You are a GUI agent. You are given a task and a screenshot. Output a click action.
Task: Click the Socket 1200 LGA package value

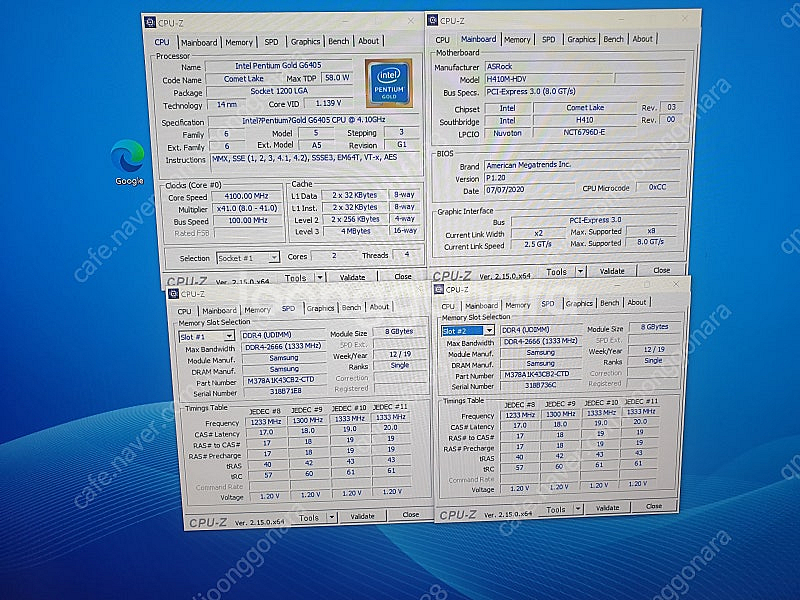point(279,91)
